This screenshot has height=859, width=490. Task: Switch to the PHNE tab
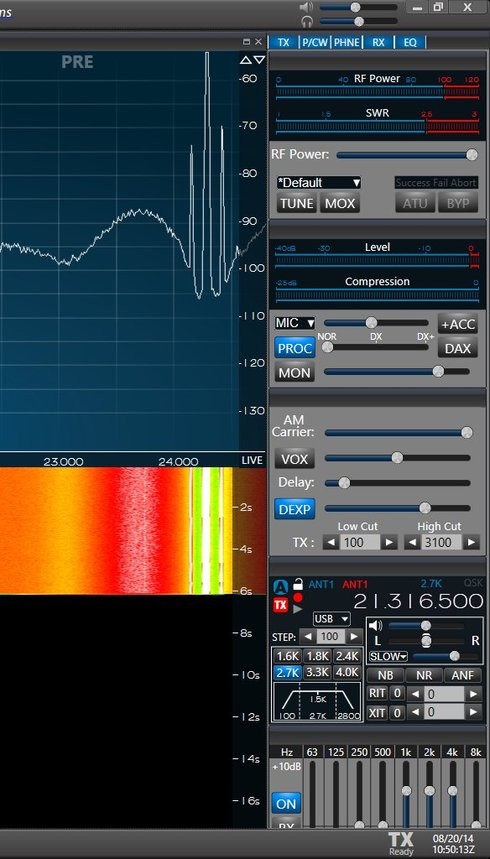click(346, 42)
